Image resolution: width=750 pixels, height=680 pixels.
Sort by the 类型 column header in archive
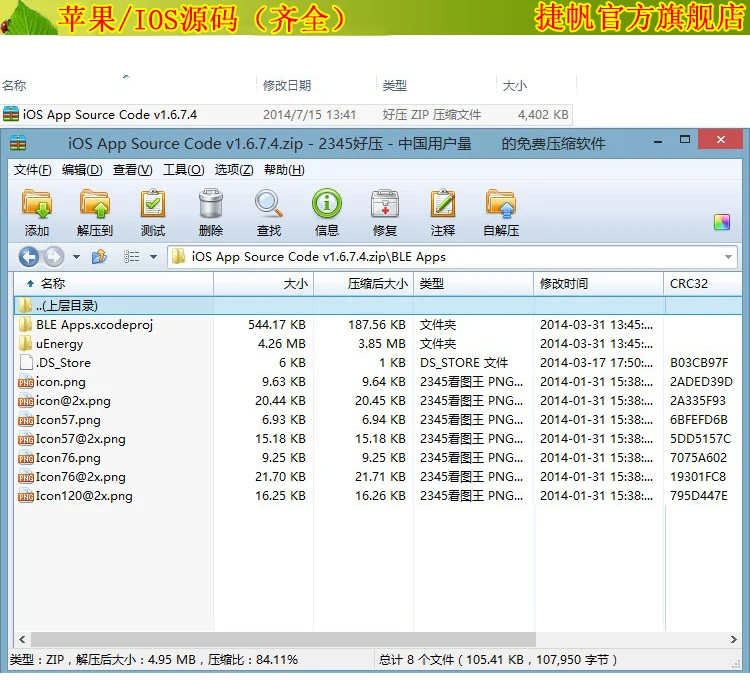point(474,284)
